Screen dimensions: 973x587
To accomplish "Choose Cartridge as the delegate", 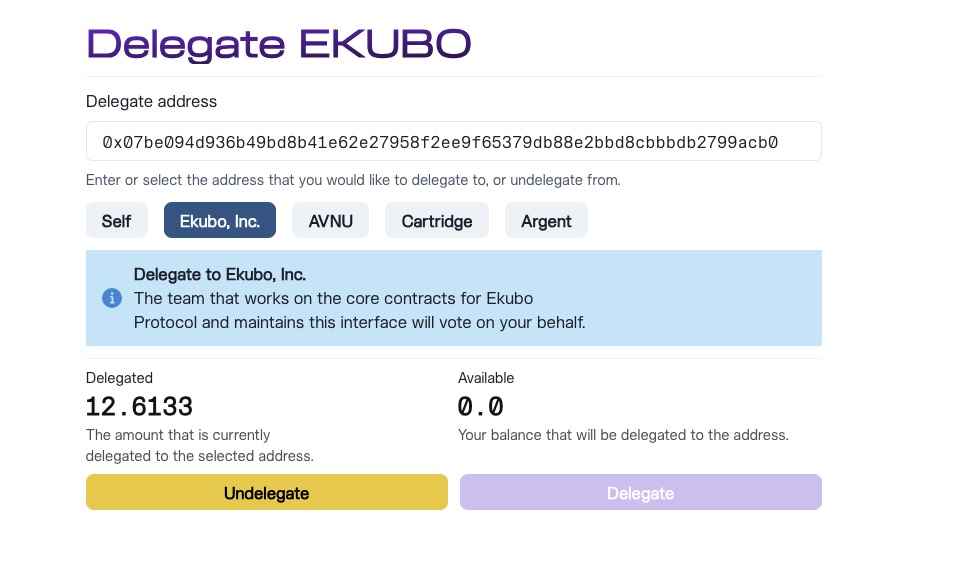I will (x=437, y=221).
